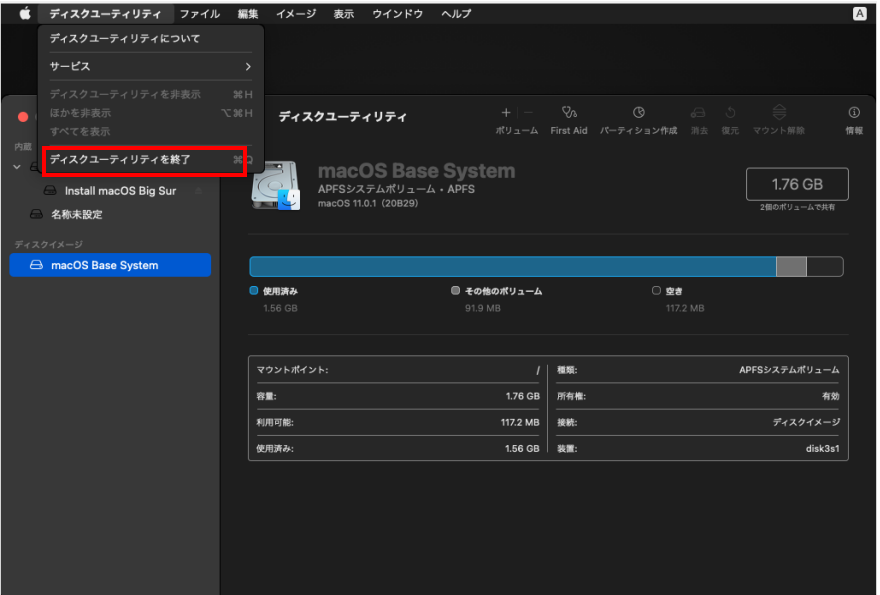880x595 pixels.
Task: Click the 装置 value disk3s1
Action: [x=822, y=448]
